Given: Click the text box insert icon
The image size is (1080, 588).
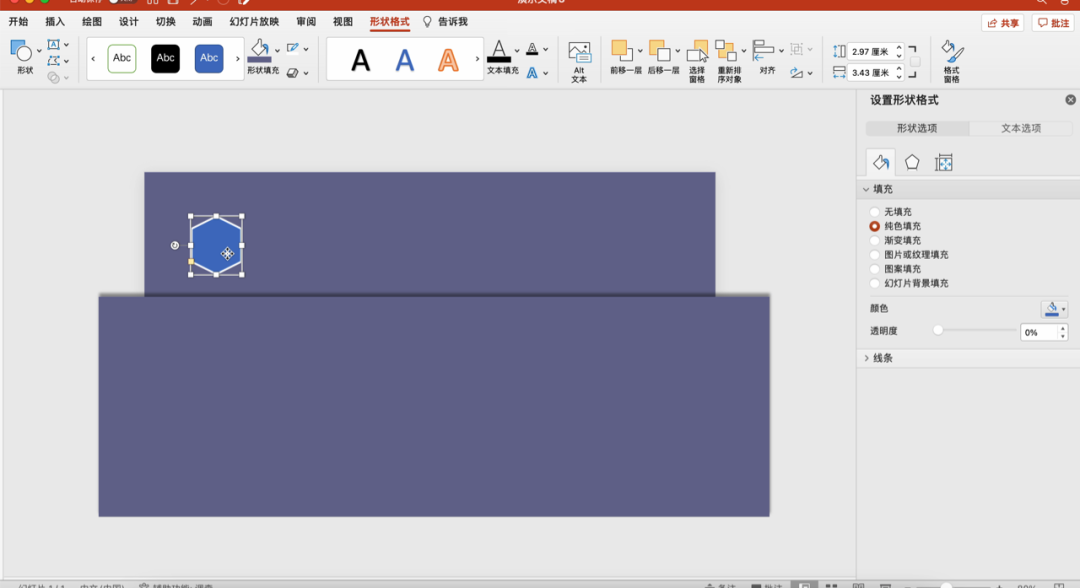Looking at the screenshot, I should pyautogui.click(x=53, y=45).
